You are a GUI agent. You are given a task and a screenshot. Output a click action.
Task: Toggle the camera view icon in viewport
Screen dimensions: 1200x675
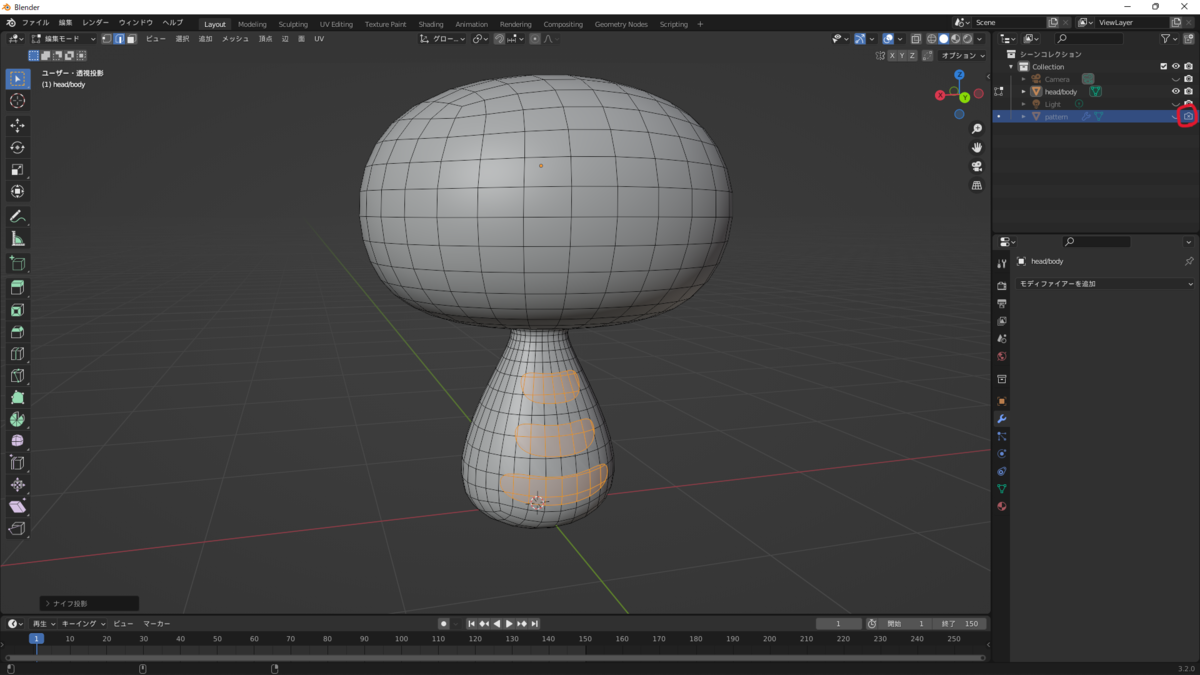coord(977,167)
